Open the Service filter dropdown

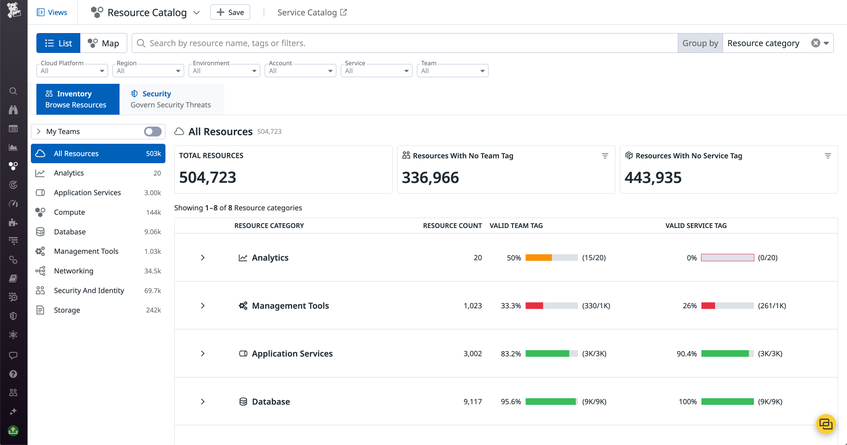click(377, 71)
